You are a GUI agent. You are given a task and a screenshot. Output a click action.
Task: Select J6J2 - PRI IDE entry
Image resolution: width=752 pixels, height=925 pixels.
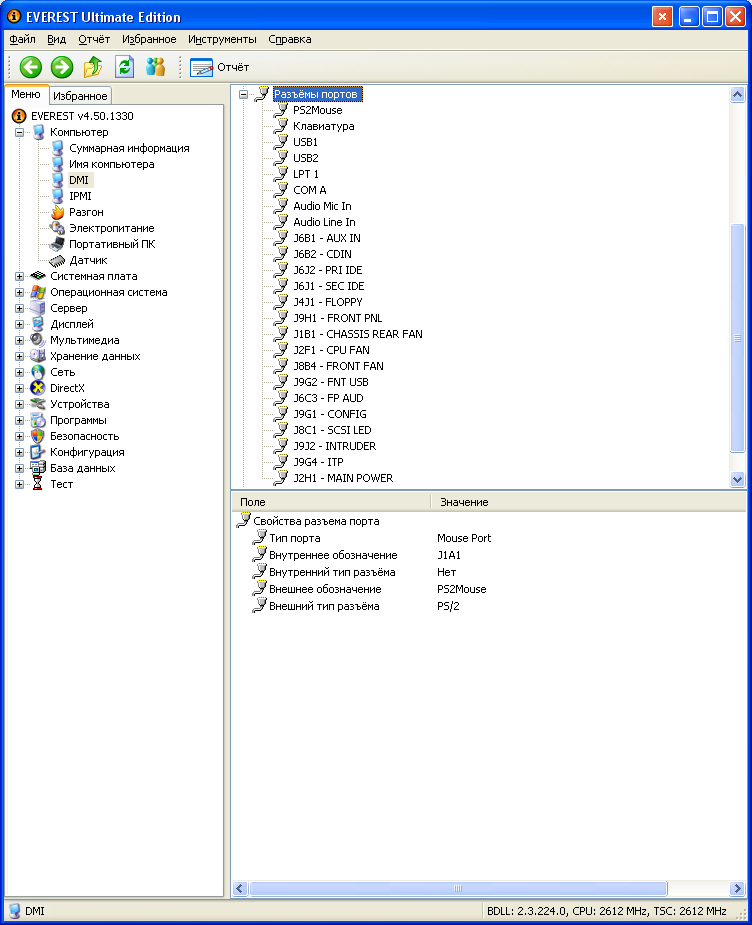coord(328,270)
